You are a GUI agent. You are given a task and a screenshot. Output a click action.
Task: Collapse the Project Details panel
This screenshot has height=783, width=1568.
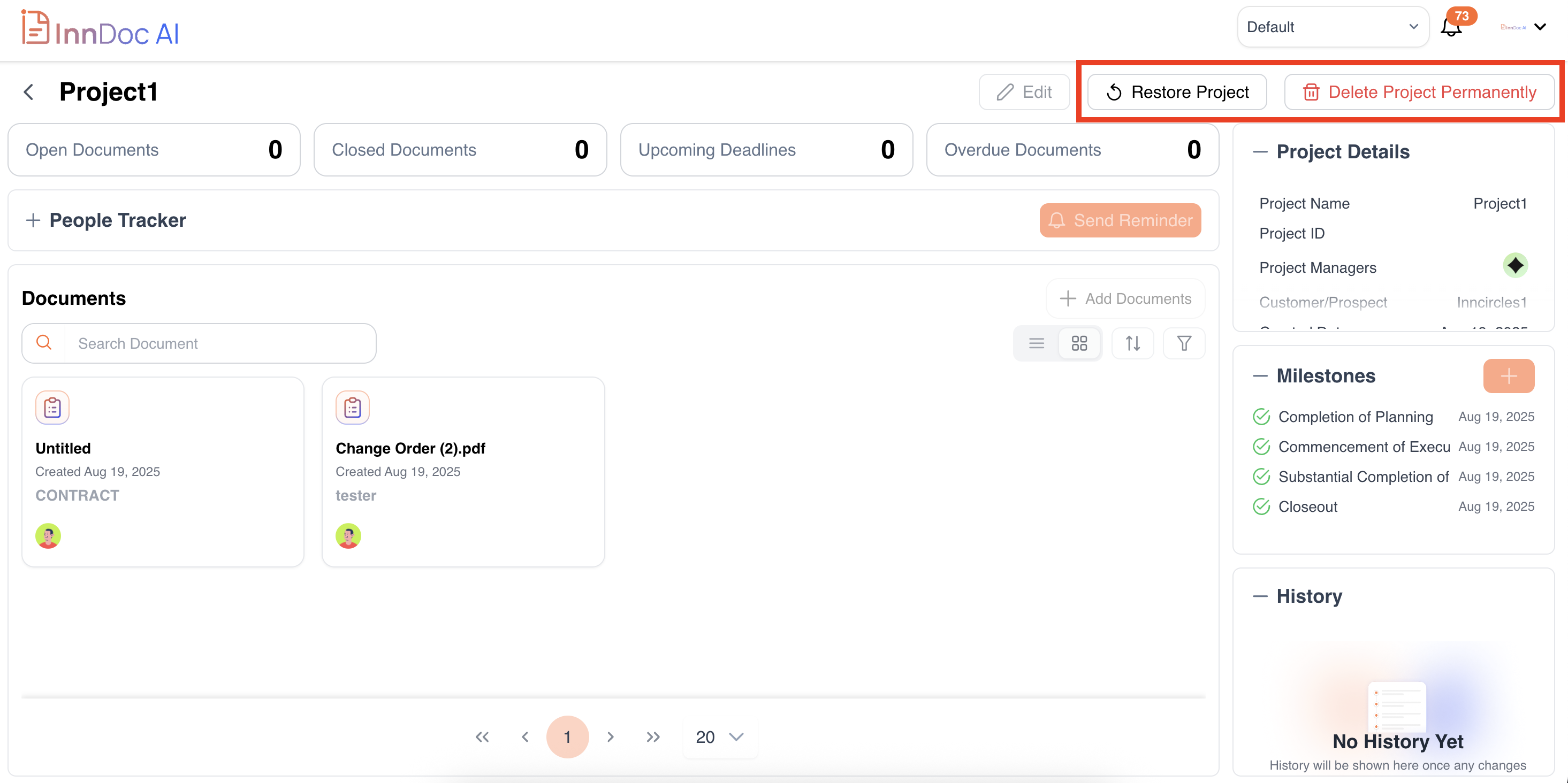tap(1260, 152)
